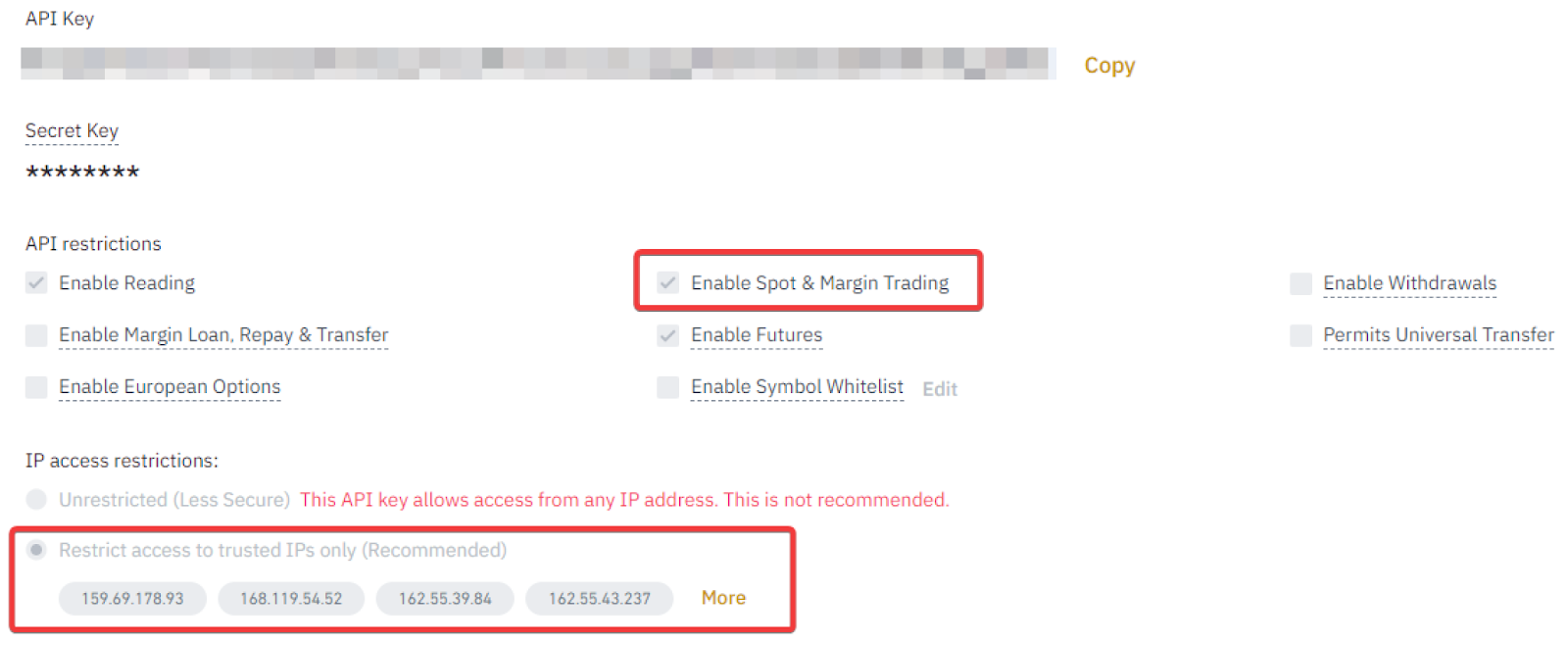
Task: Select Restrict access to trusted IPs only
Action: point(36,550)
